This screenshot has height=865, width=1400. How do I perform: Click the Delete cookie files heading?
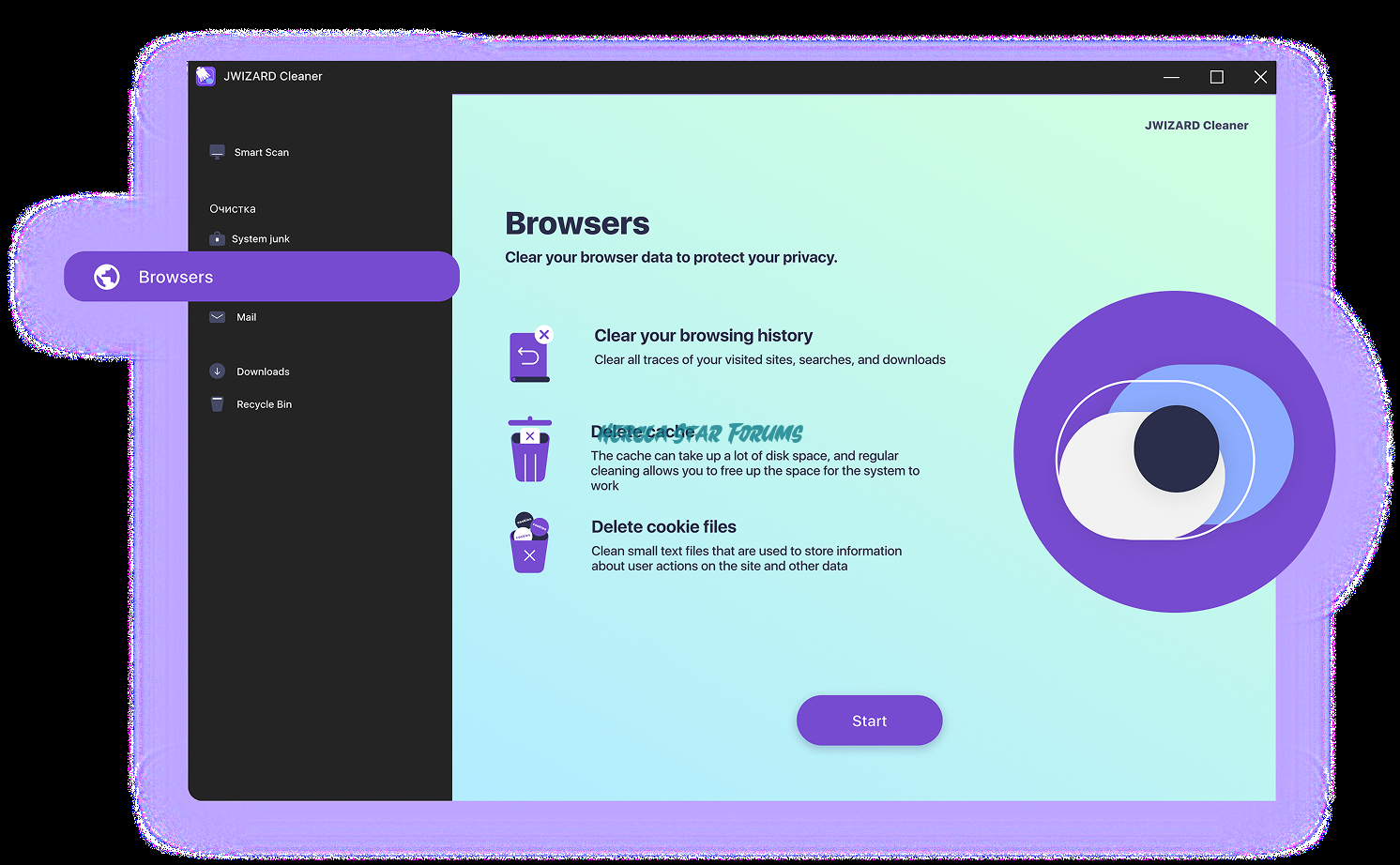click(663, 527)
